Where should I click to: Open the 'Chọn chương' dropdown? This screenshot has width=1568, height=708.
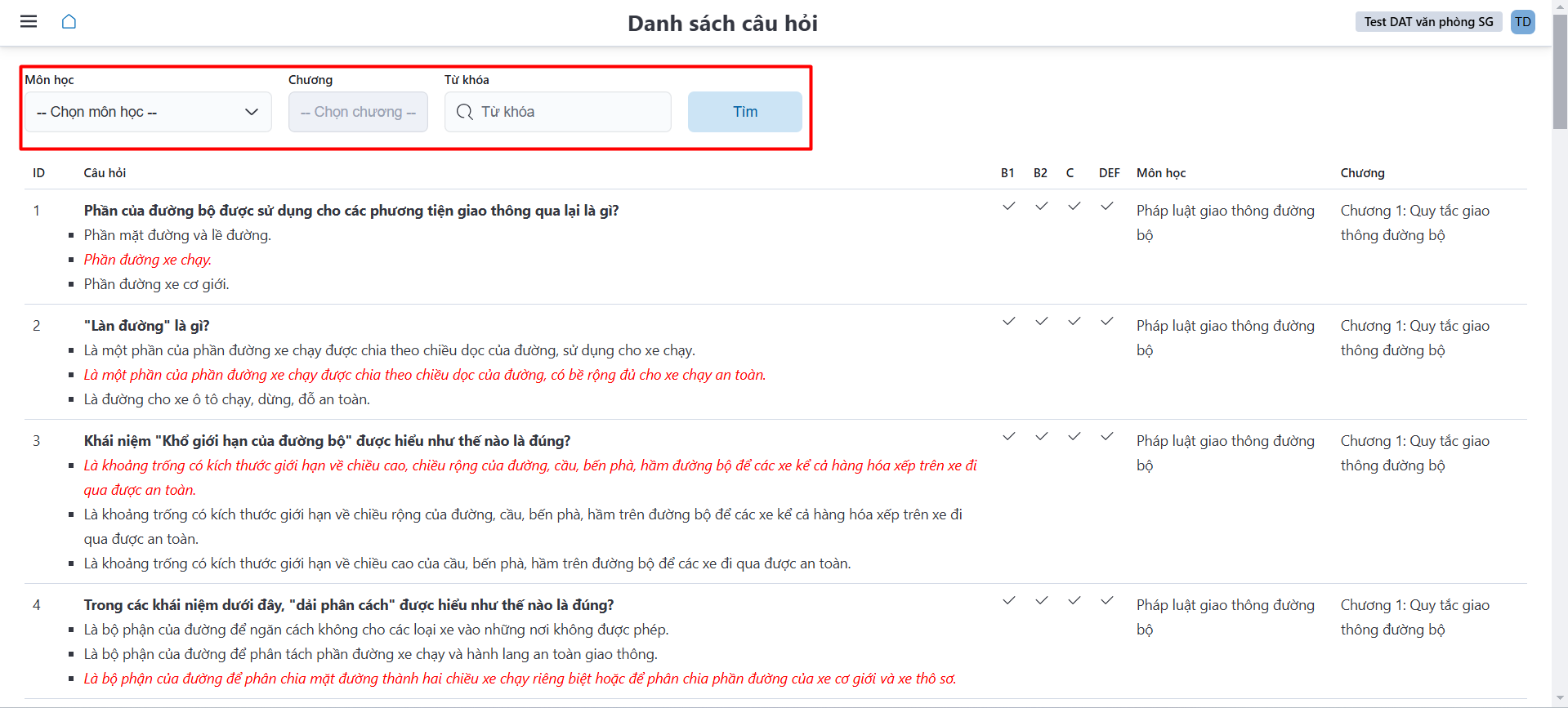click(x=358, y=112)
